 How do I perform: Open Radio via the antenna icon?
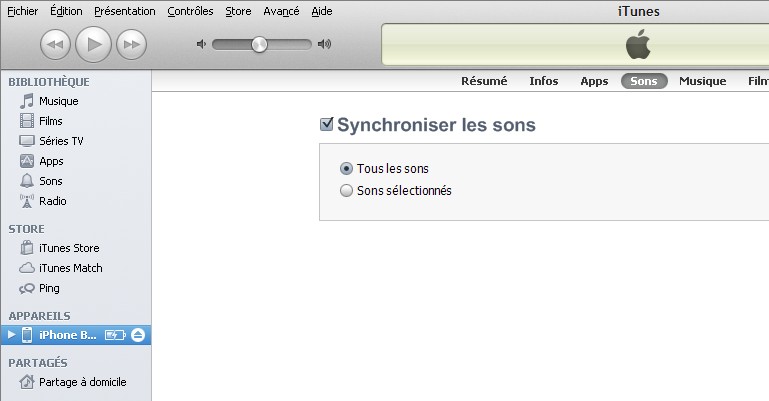click(x=26, y=201)
